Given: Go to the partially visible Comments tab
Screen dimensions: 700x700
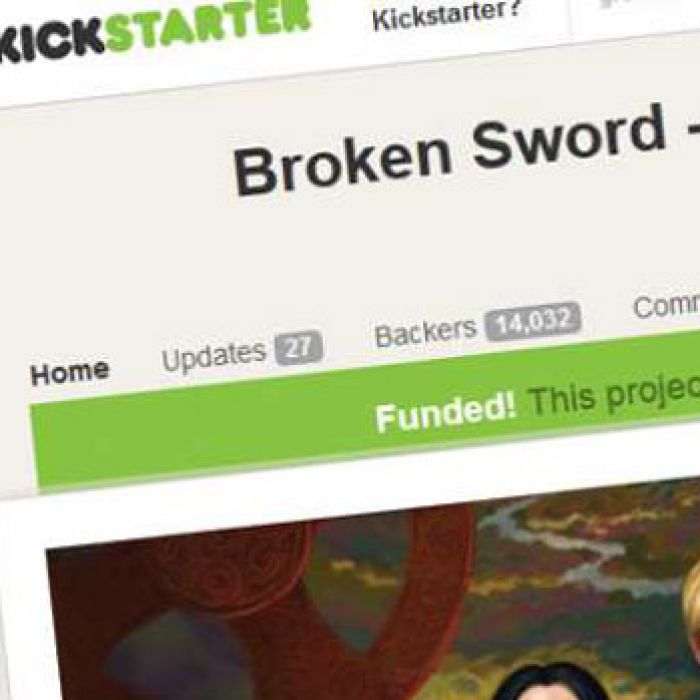Looking at the screenshot, I should click(x=666, y=305).
